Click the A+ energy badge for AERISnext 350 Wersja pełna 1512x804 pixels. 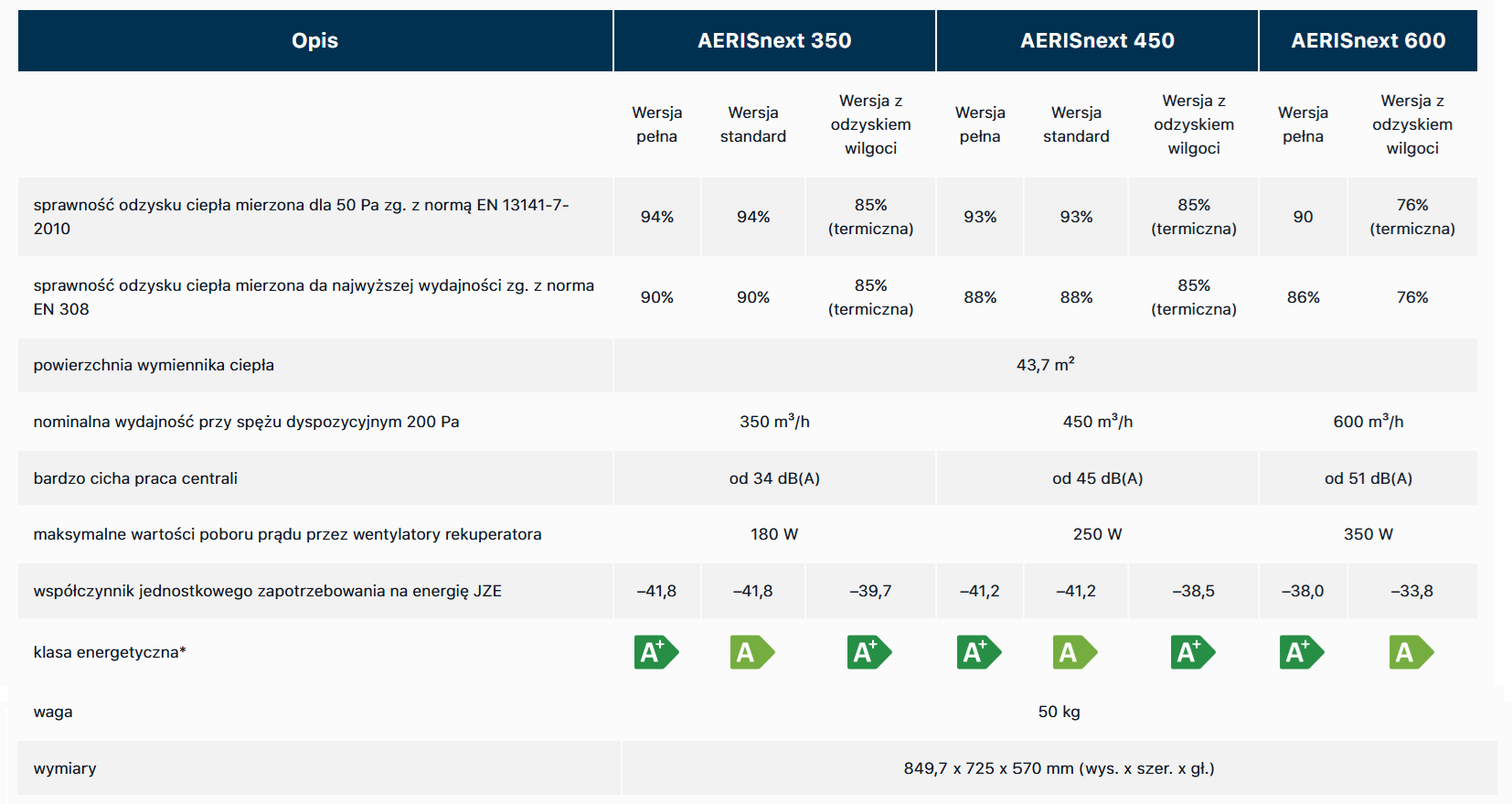click(655, 652)
